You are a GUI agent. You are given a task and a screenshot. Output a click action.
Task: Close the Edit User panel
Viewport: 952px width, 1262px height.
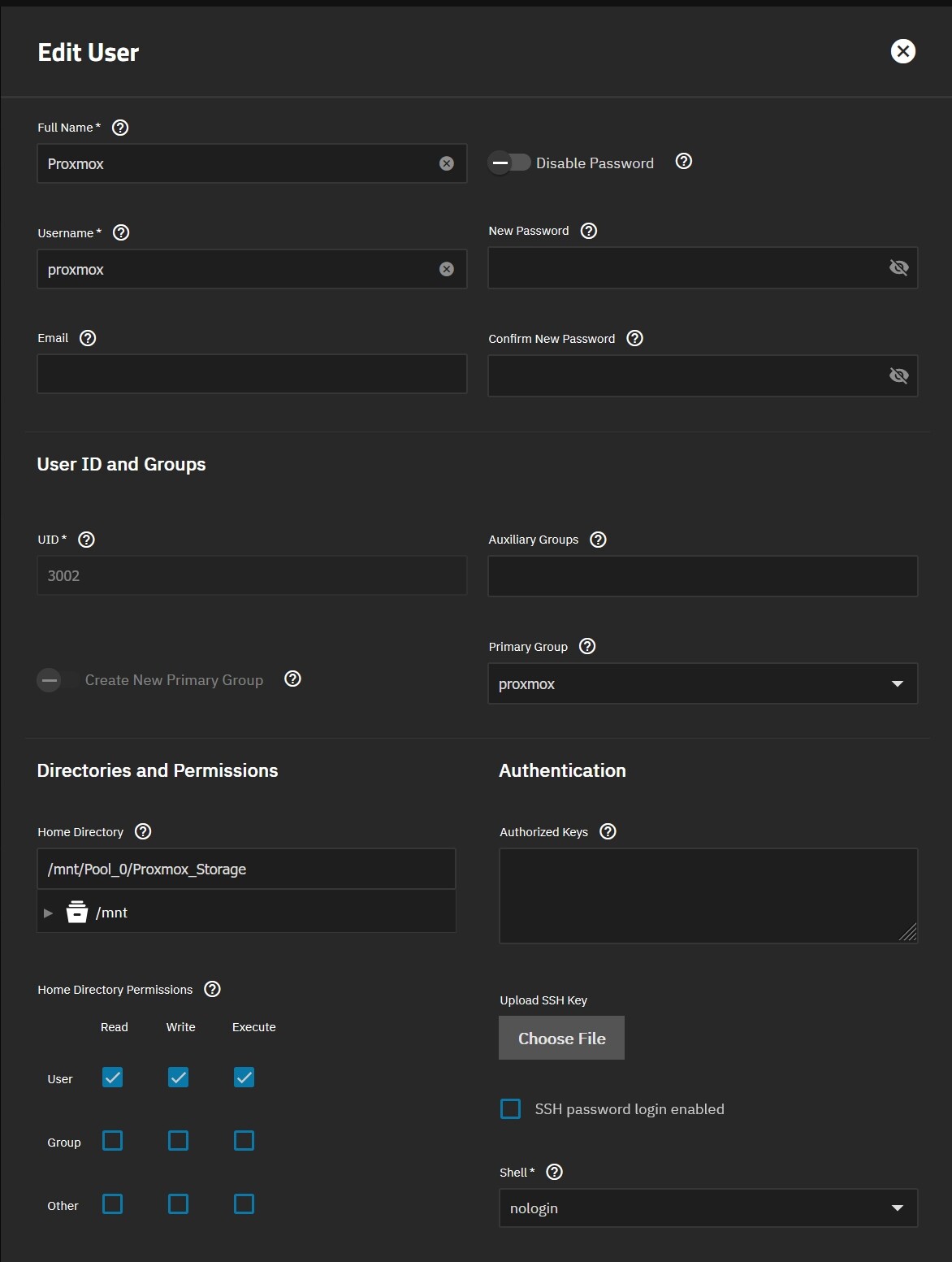tap(903, 51)
